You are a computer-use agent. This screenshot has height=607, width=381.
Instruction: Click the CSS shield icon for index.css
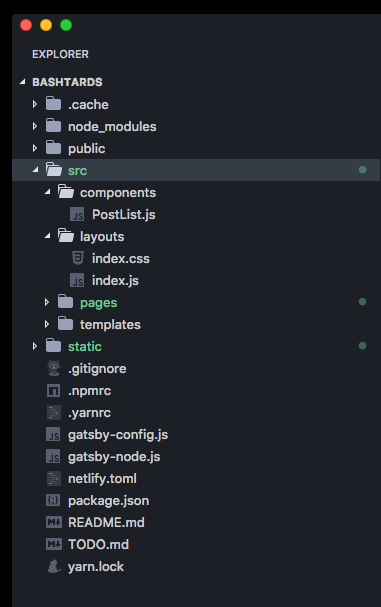coord(77,258)
